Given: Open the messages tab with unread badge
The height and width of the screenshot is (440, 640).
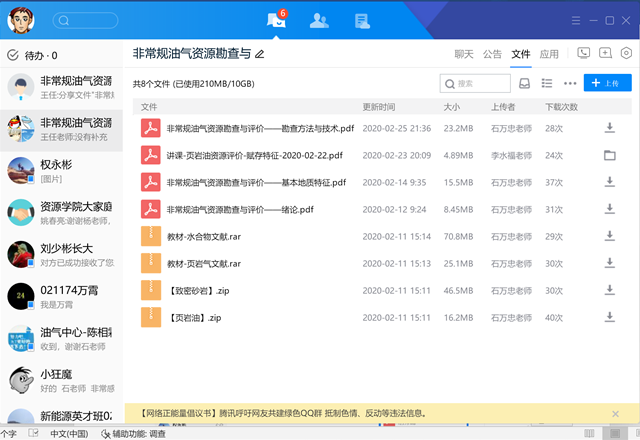Looking at the screenshot, I should [x=276, y=20].
